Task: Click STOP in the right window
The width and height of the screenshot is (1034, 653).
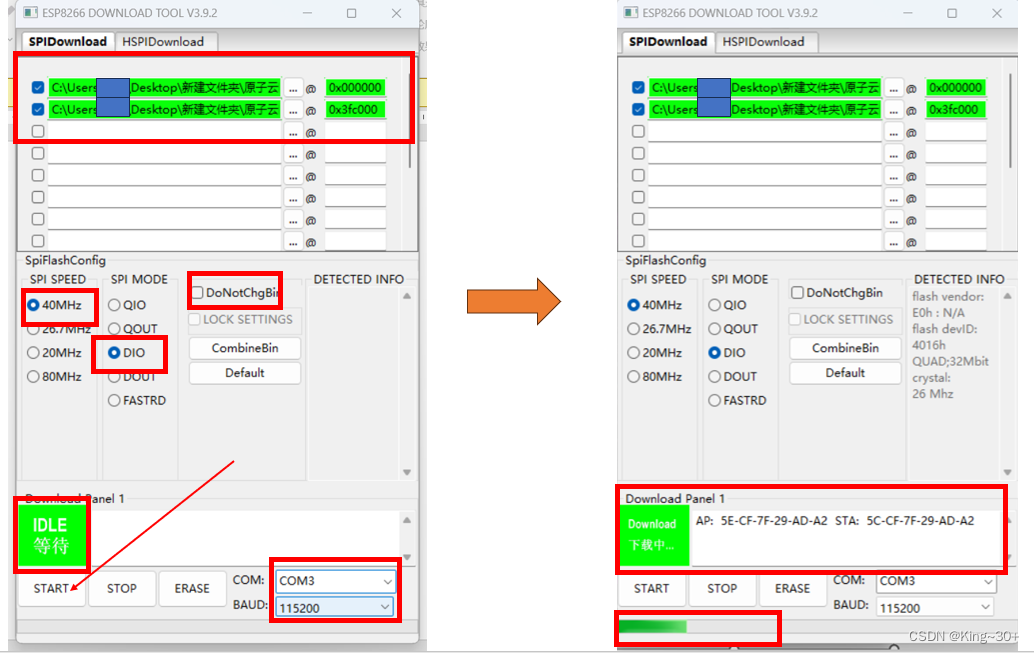Action: point(722,588)
